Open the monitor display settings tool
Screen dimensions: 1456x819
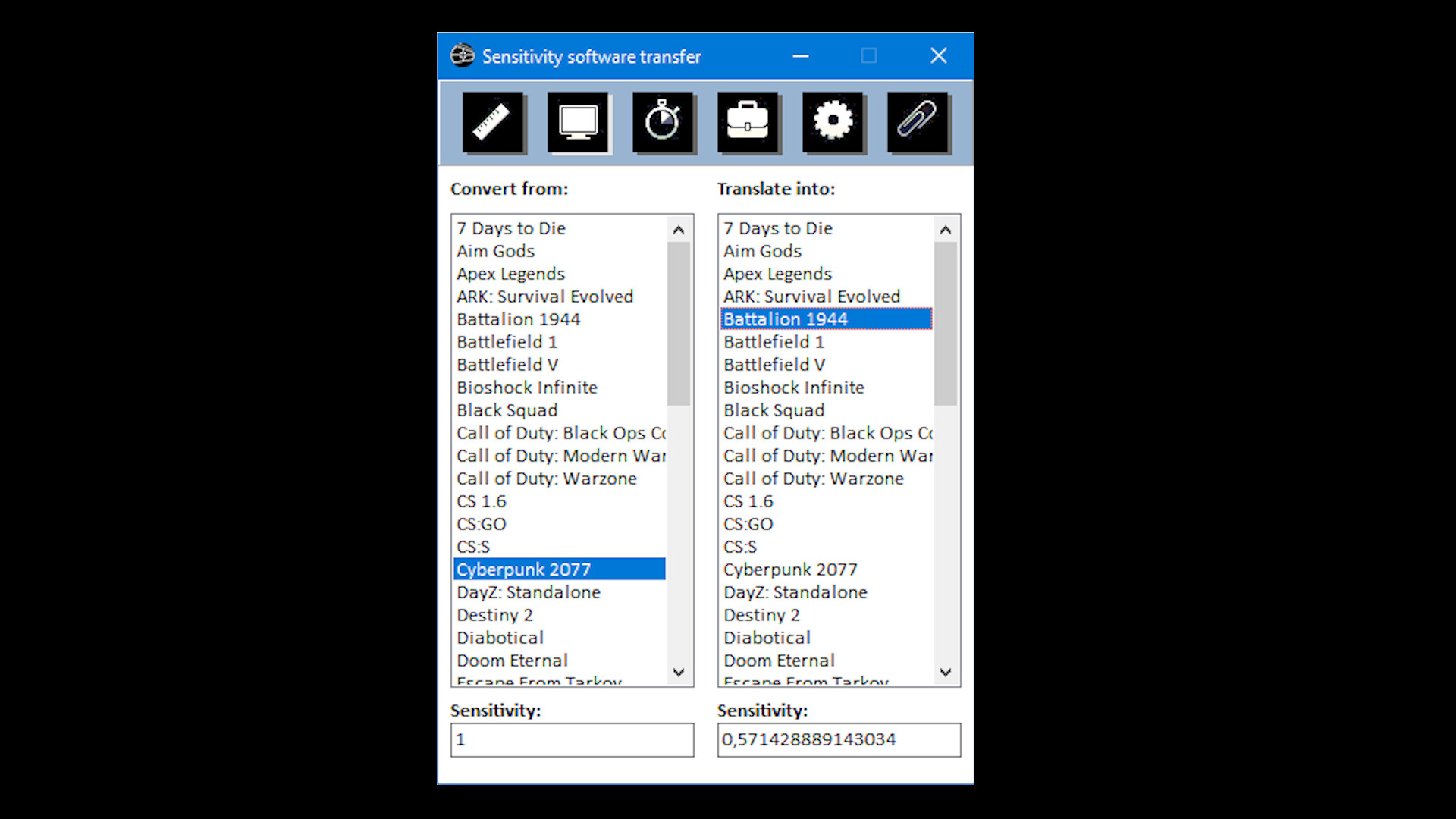(x=579, y=121)
